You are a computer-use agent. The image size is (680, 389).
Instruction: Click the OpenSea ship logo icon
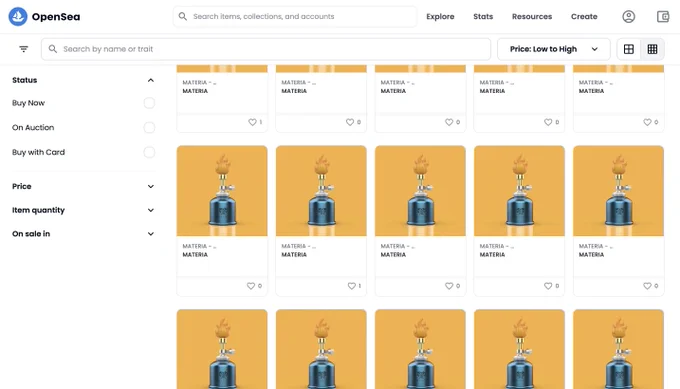pyautogui.click(x=18, y=16)
